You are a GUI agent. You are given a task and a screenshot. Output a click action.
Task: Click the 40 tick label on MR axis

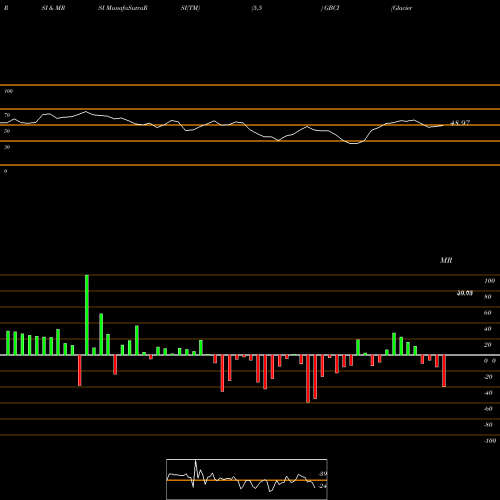(488, 329)
